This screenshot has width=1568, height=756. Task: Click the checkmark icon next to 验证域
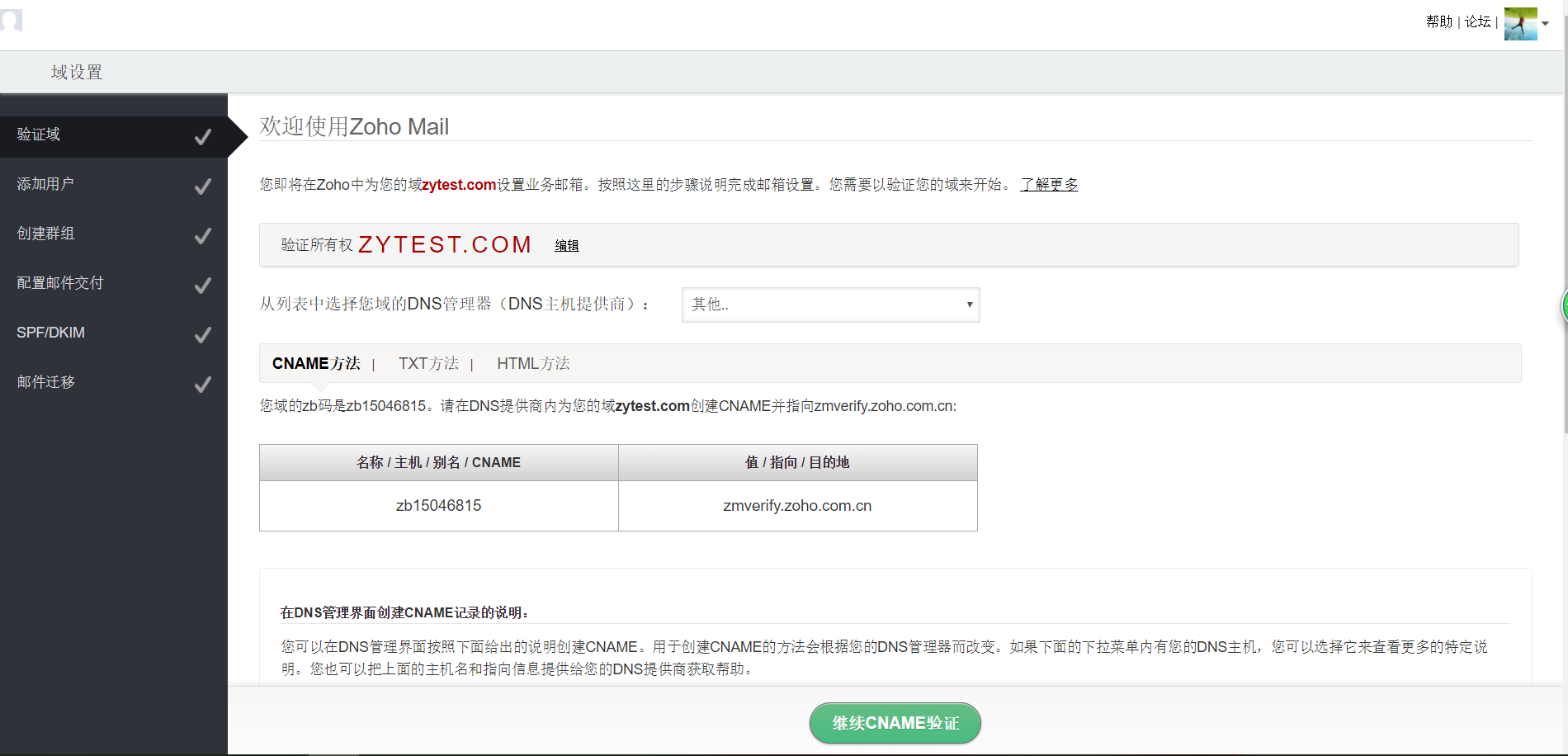pos(202,137)
